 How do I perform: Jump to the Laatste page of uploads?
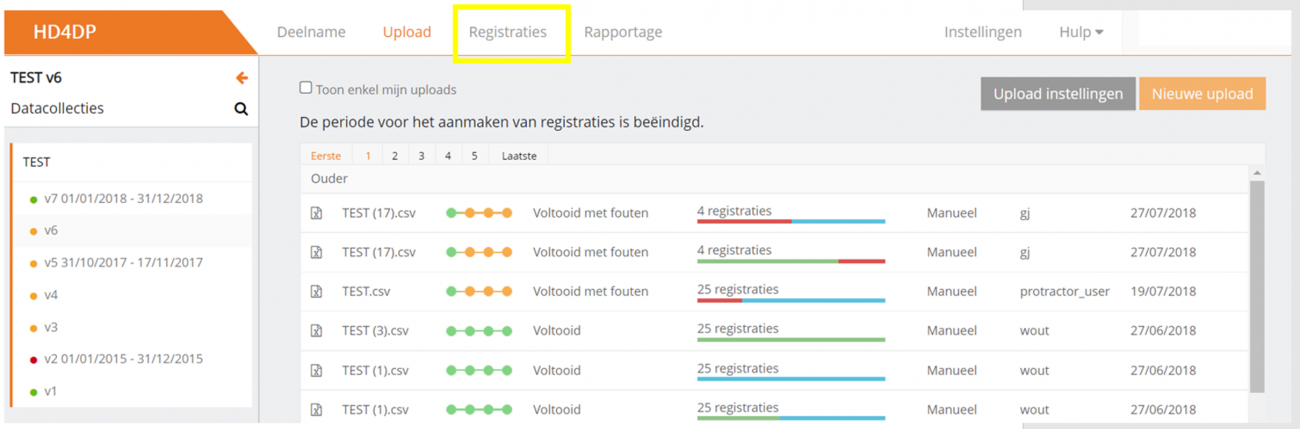pyautogui.click(x=519, y=156)
